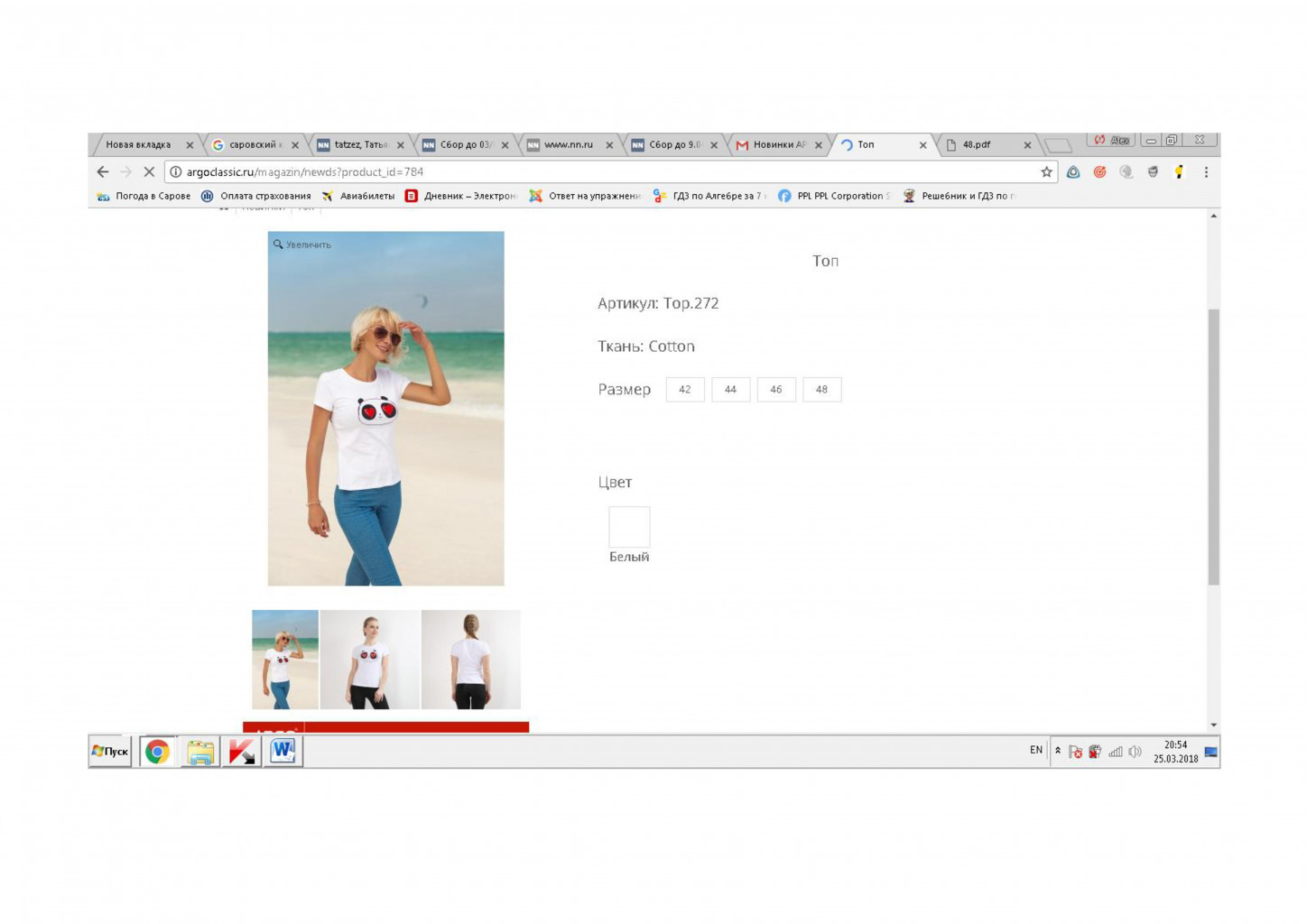1307x924 pixels.
Task: Select size 42
Action: [x=685, y=390]
